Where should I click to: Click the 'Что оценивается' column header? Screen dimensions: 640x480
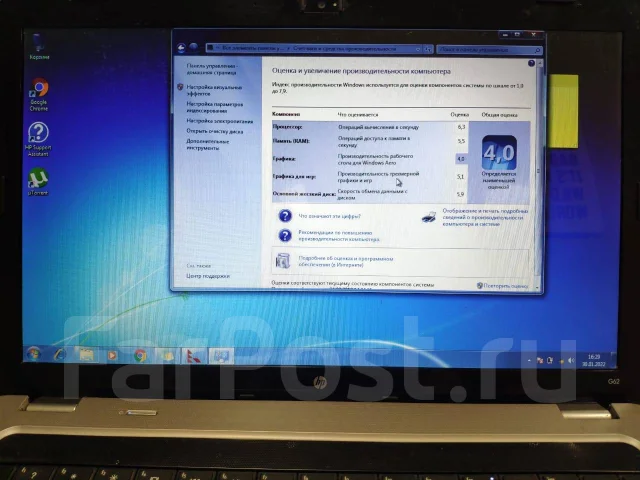(x=358, y=115)
